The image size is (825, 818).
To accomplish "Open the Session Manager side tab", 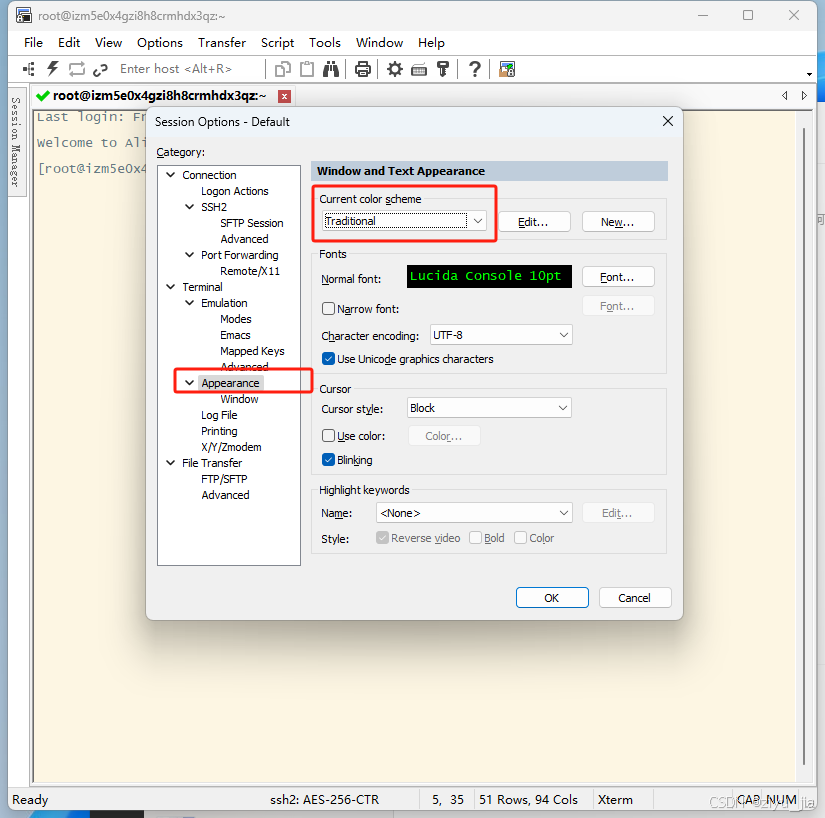I will (x=16, y=141).
